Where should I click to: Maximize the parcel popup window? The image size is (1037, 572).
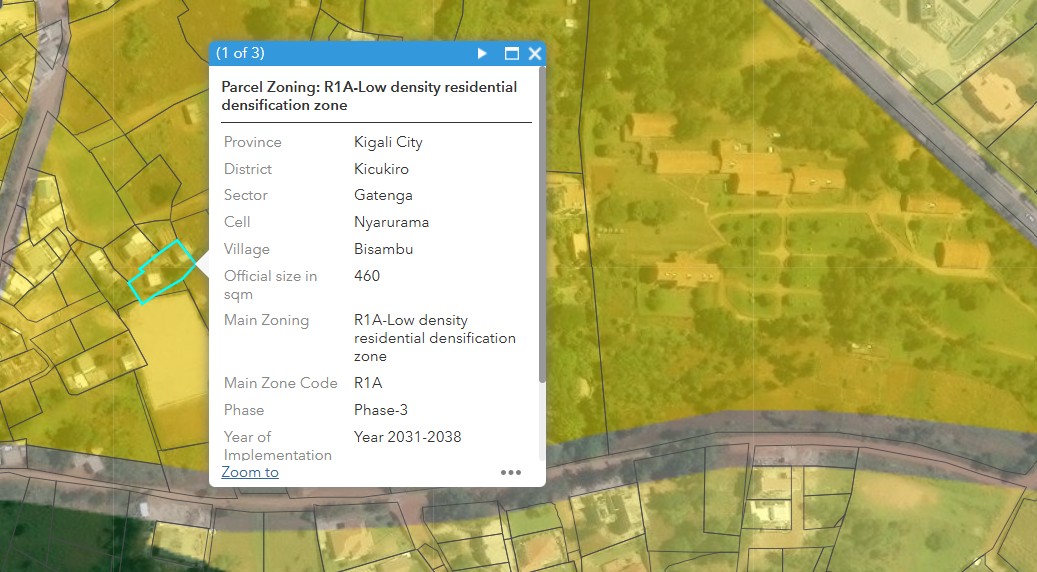pos(511,54)
